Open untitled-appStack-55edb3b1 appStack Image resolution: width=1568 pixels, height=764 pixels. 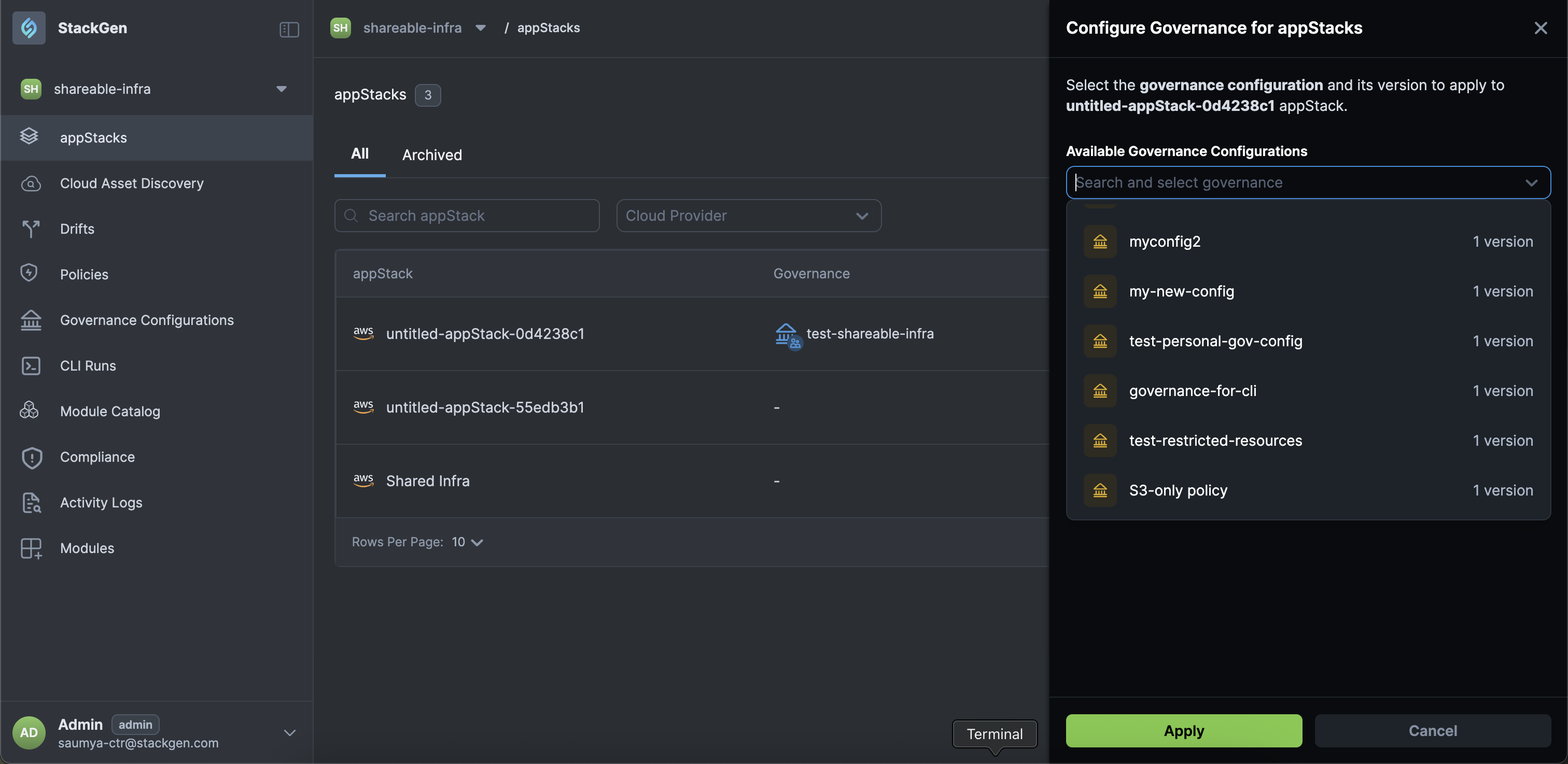(485, 407)
